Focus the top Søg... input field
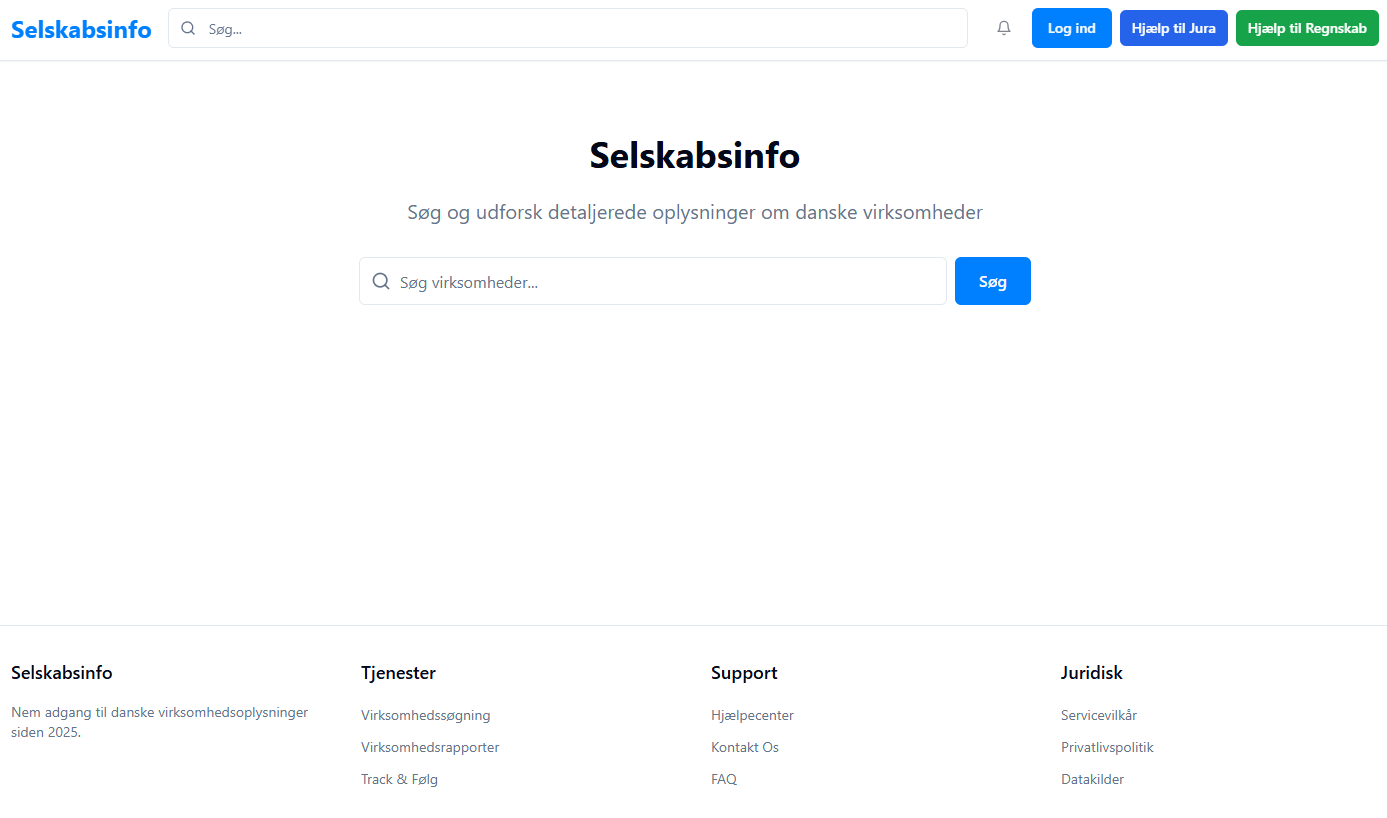The image size is (1387, 818). click(x=580, y=29)
